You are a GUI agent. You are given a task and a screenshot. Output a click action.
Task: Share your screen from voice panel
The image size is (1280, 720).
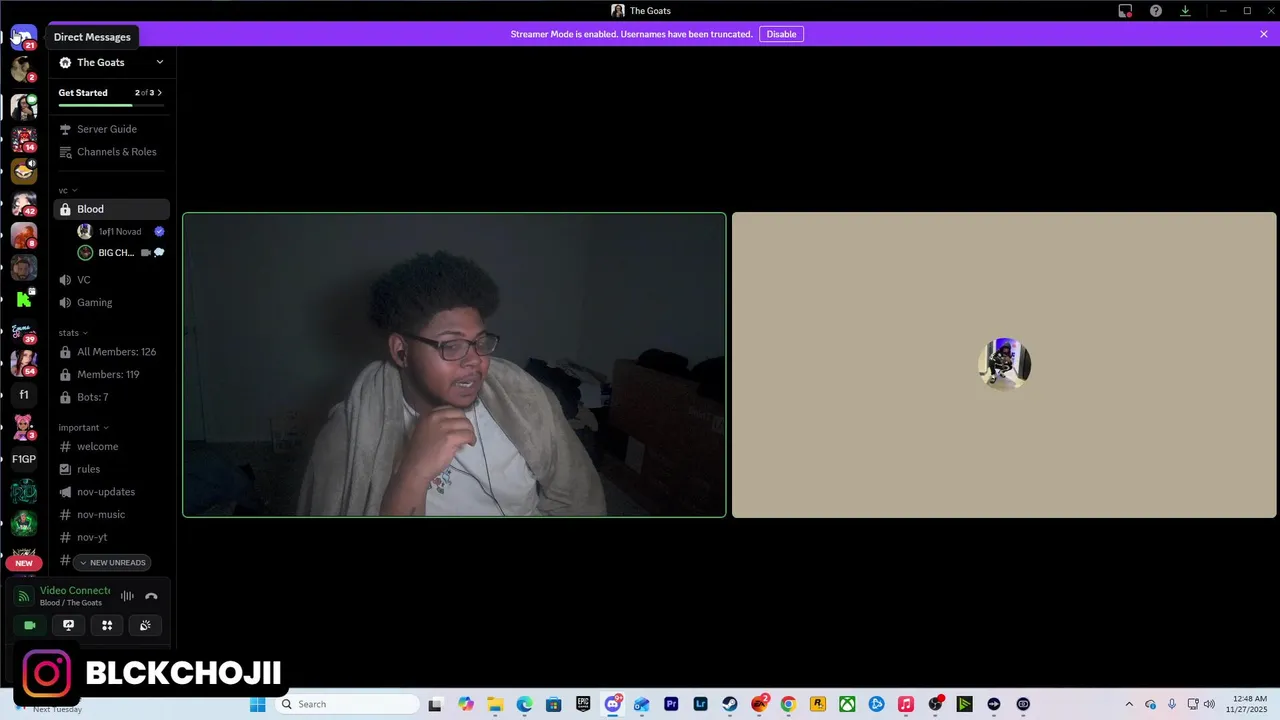click(x=68, y=625)
